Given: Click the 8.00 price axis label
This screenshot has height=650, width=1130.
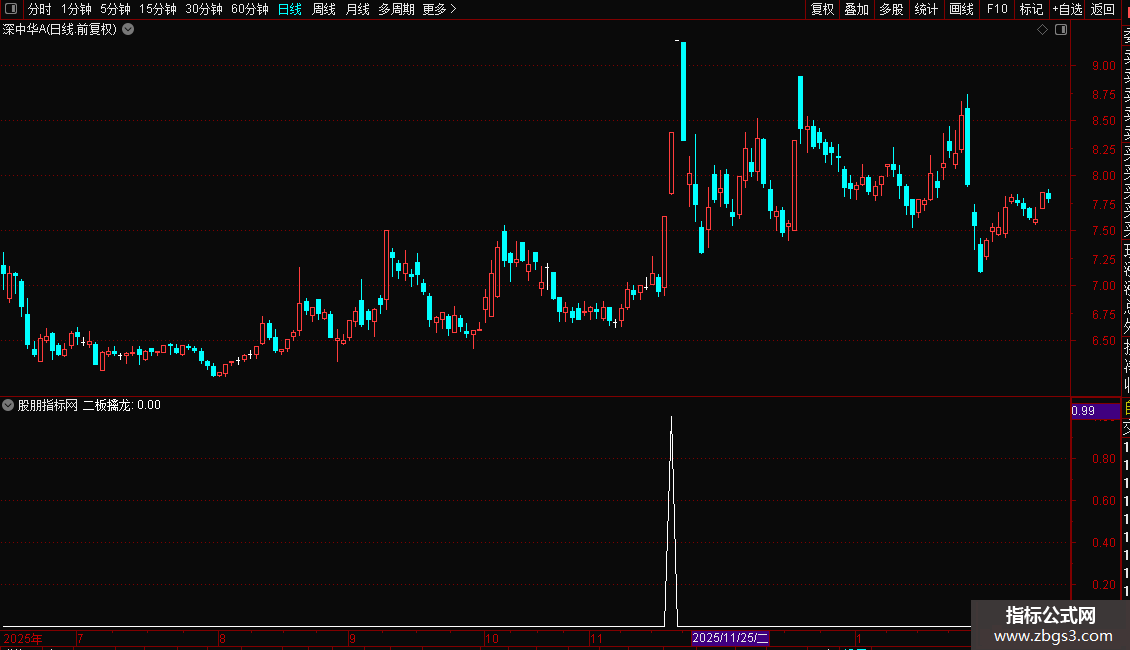Looking at the screenshot, I should click(1103, 176).
